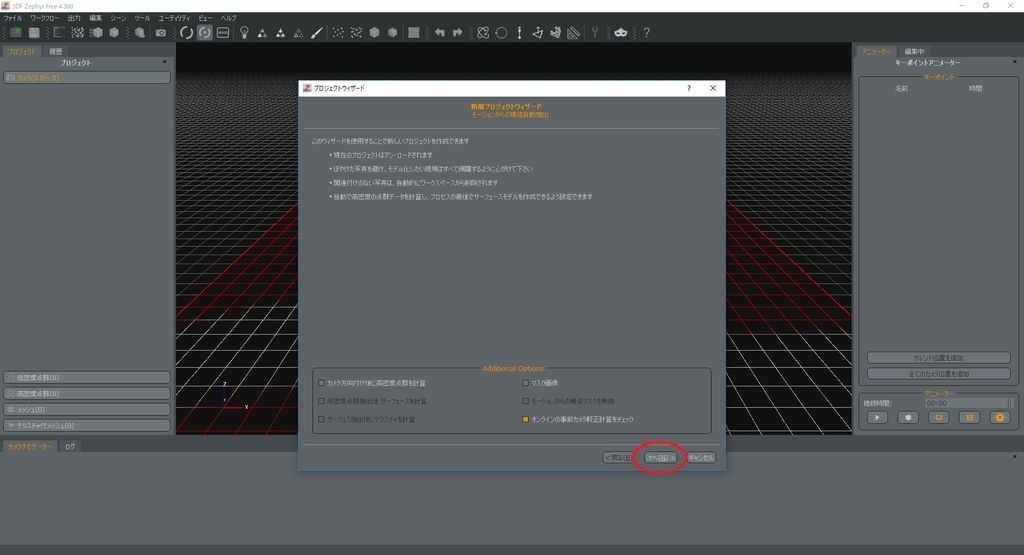The width and height of the screenshot is (1024, 555).
Task: Open the ユーティリティ menu
Action: point(174,18)
